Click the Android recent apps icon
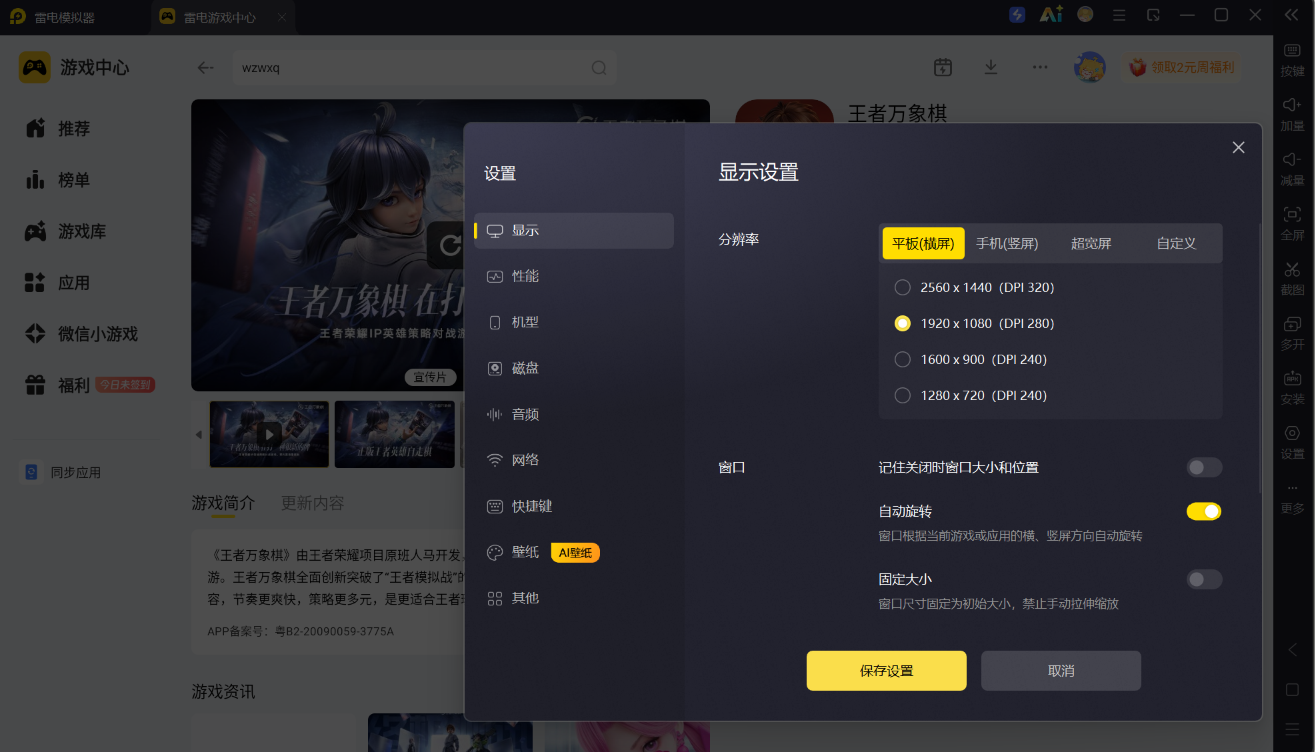The height and width of the screenshot is (752, 1315). (1292, 730)
